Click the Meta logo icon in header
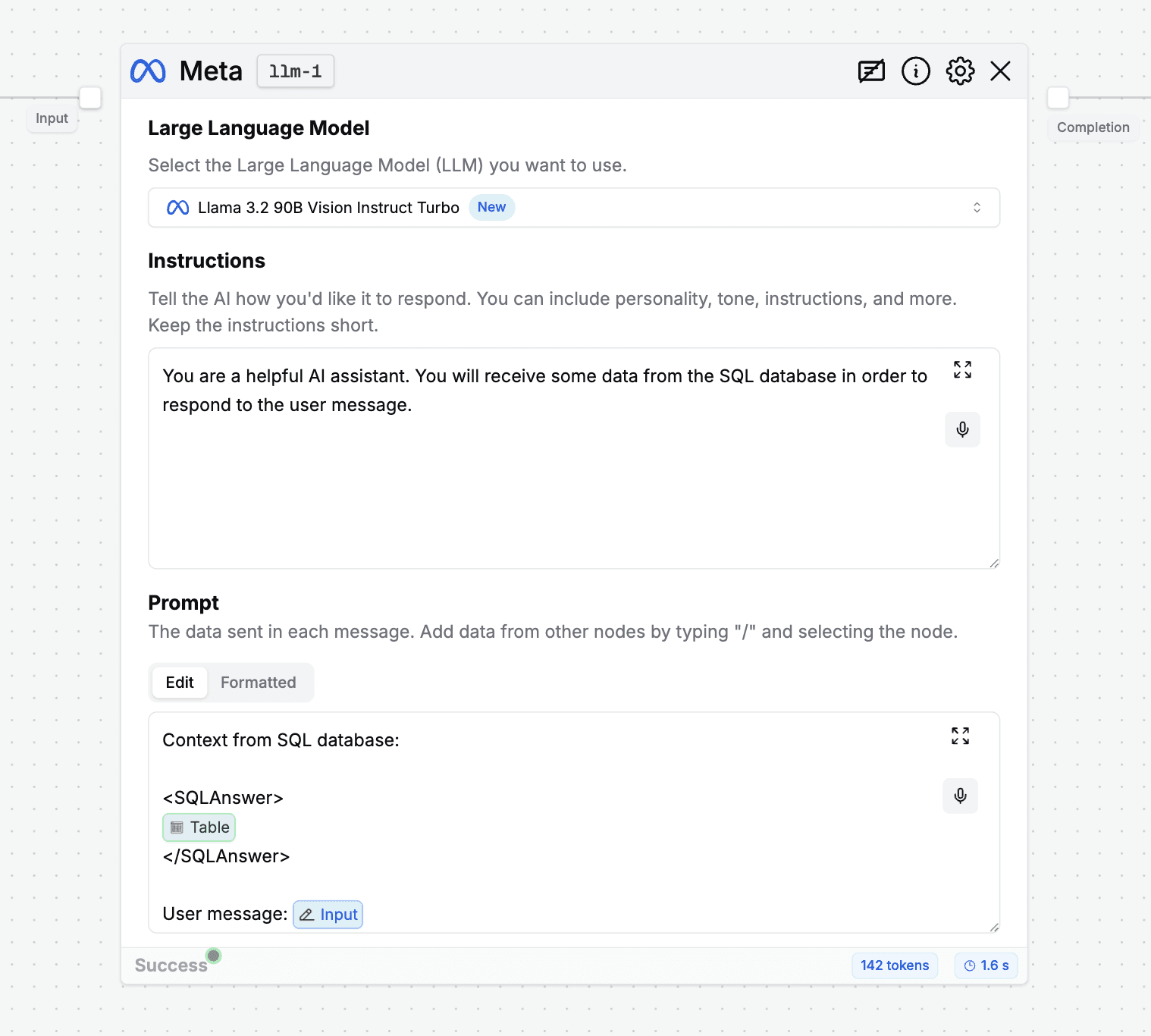This screenshot has width=1151, height=1036. [148, 71]
